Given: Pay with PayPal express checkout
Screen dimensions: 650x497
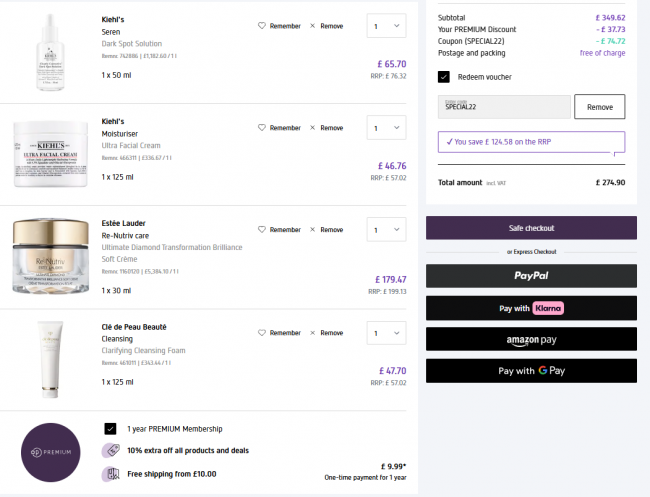Looking at the screenshot, I should pyautogui.click(x=531, y=276).
